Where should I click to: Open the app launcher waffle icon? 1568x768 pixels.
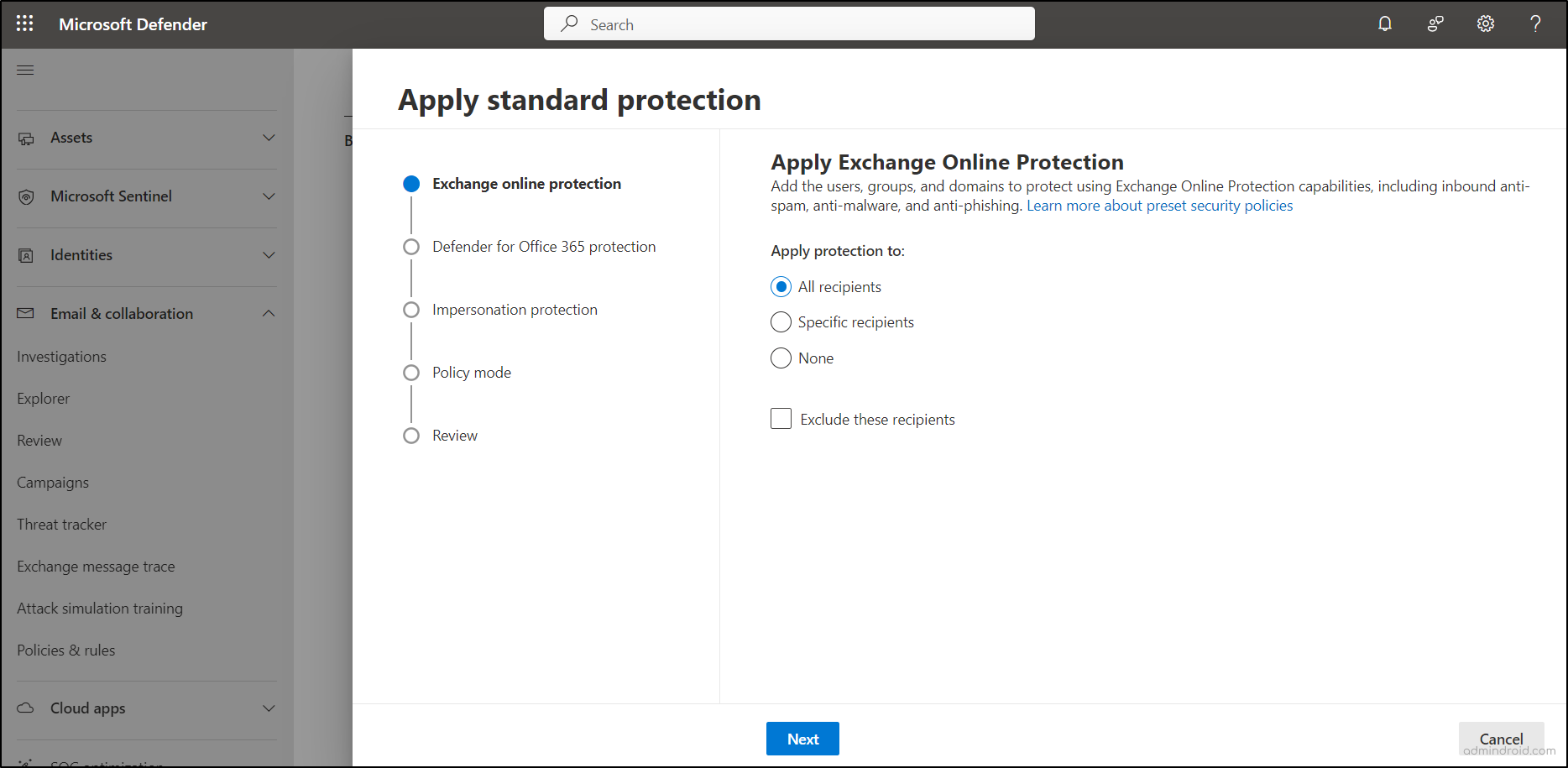[x=25, y=24]
